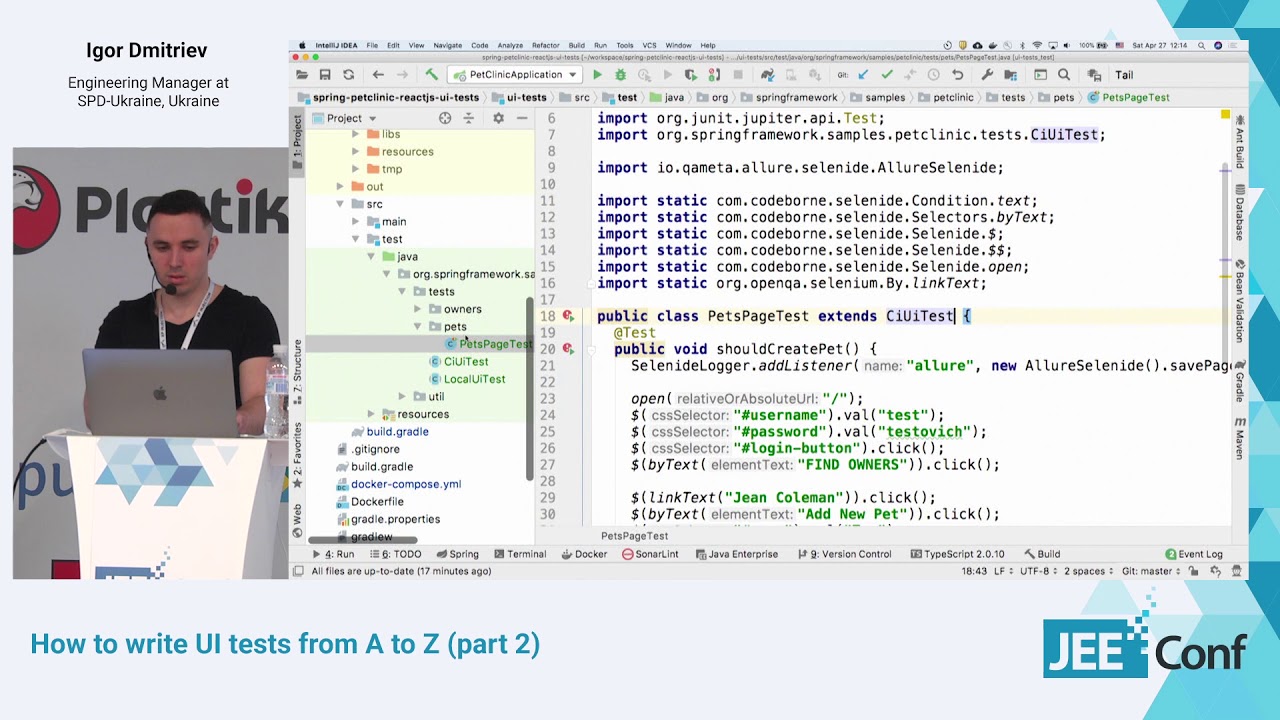Revert changes with the undo arrow icon
1280x720 pixels.
click(x=957, y=75)
